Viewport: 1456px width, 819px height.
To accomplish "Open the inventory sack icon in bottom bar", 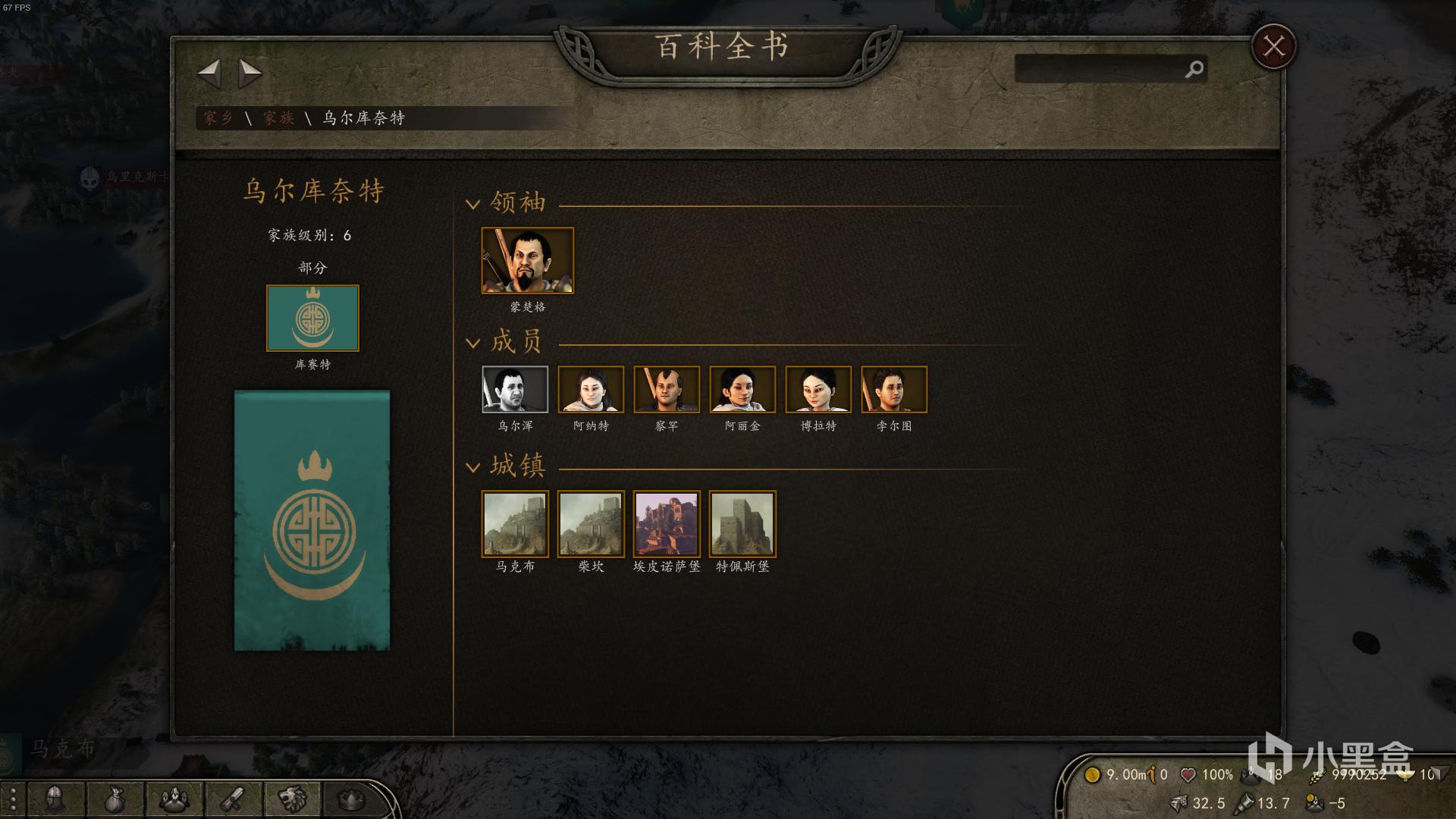I will [114, 799].
